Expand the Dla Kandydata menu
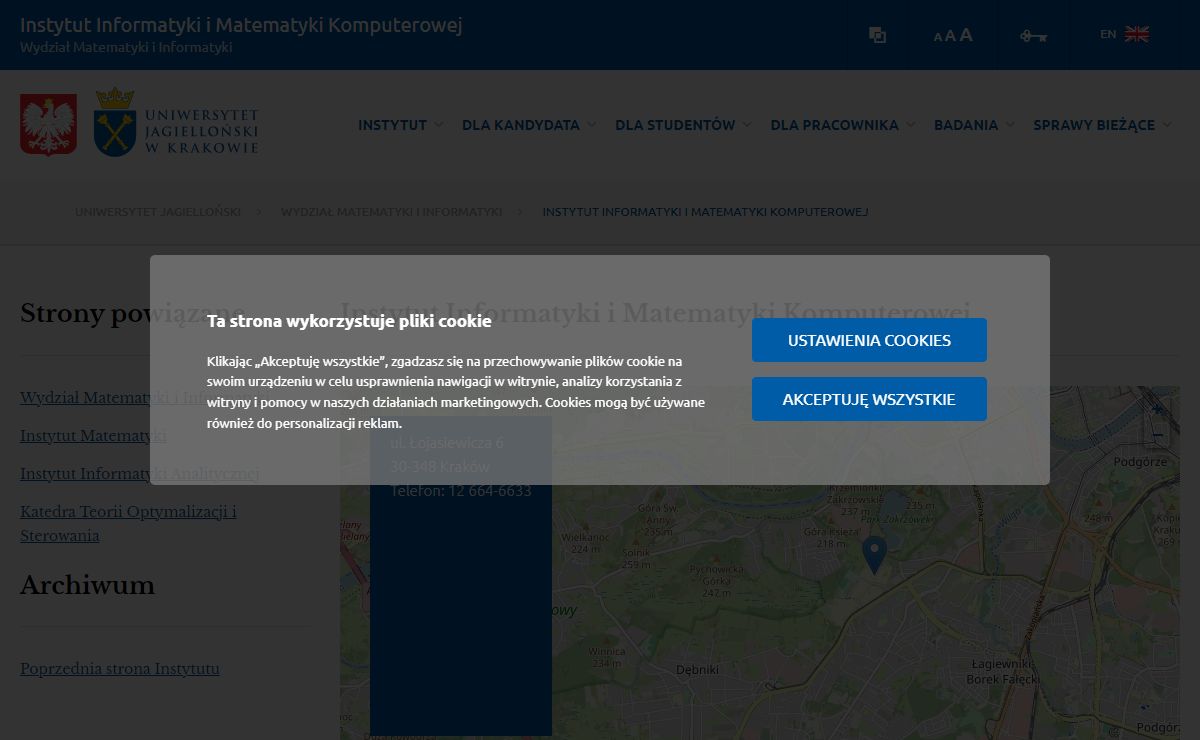Screen dimensions: 1200x740 pos(529,125)
